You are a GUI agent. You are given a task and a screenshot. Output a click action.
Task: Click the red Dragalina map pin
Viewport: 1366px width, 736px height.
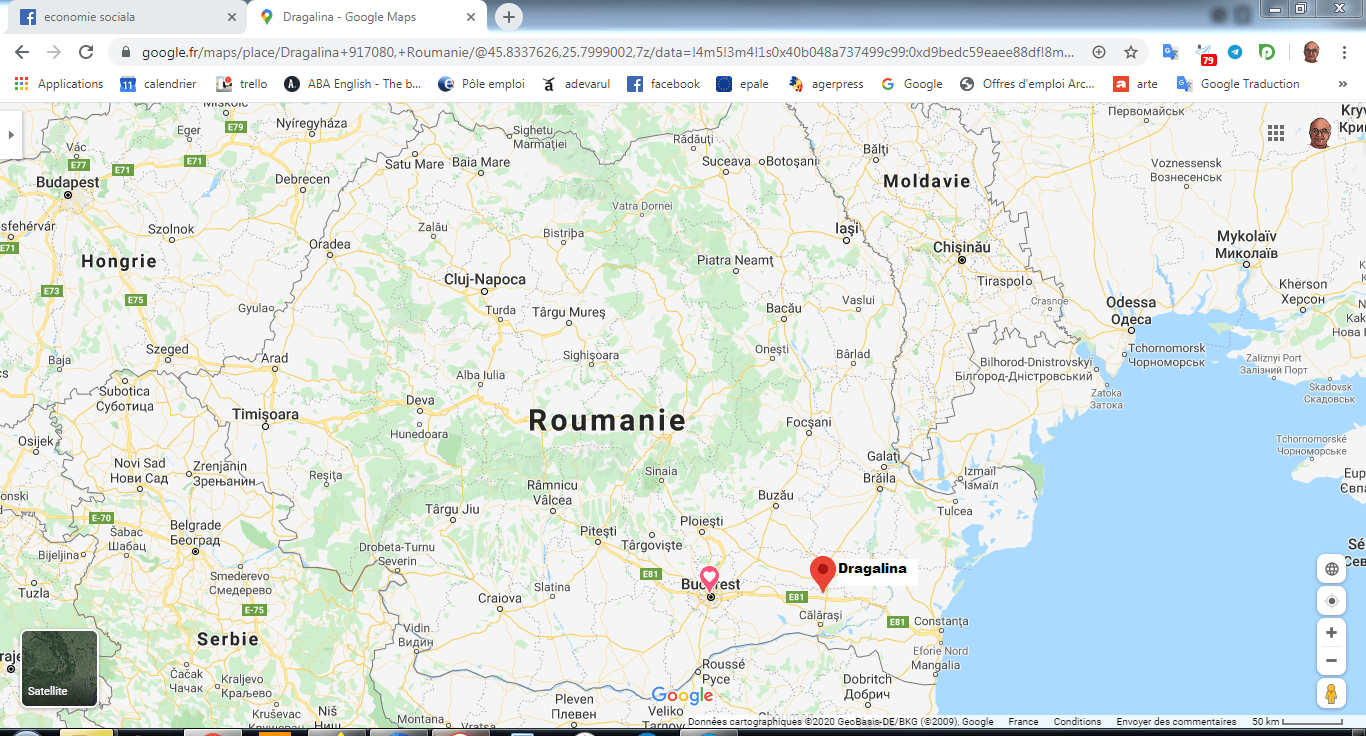click(822, 573)
